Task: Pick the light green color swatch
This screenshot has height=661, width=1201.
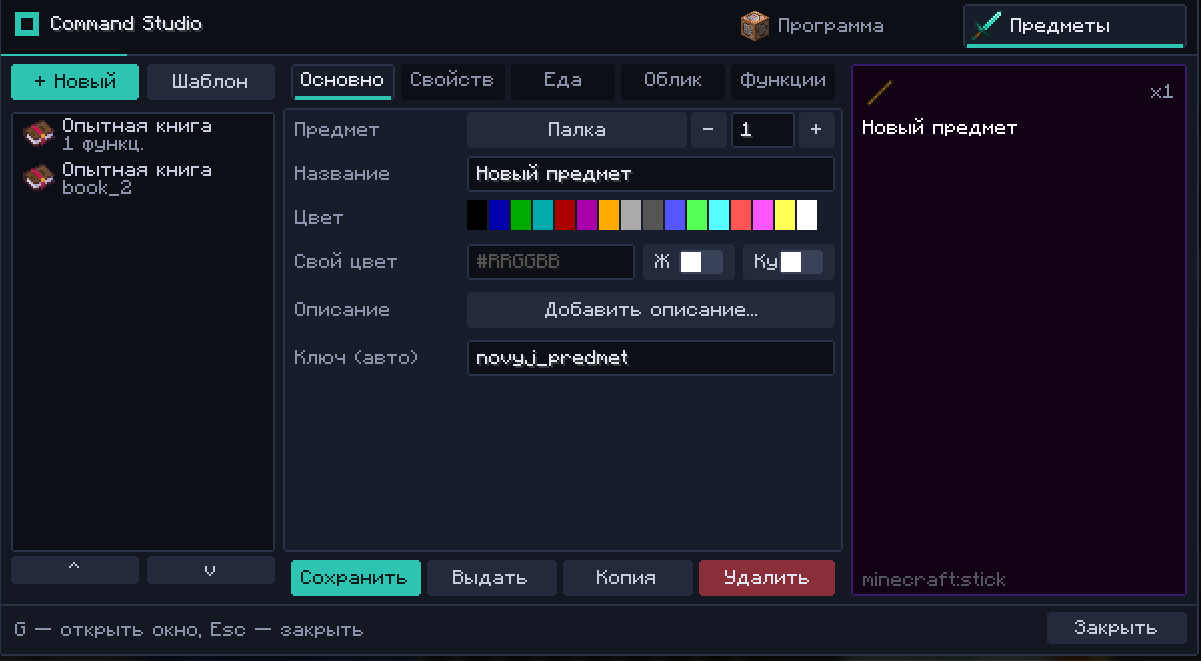Action: [x=697, y=215]
